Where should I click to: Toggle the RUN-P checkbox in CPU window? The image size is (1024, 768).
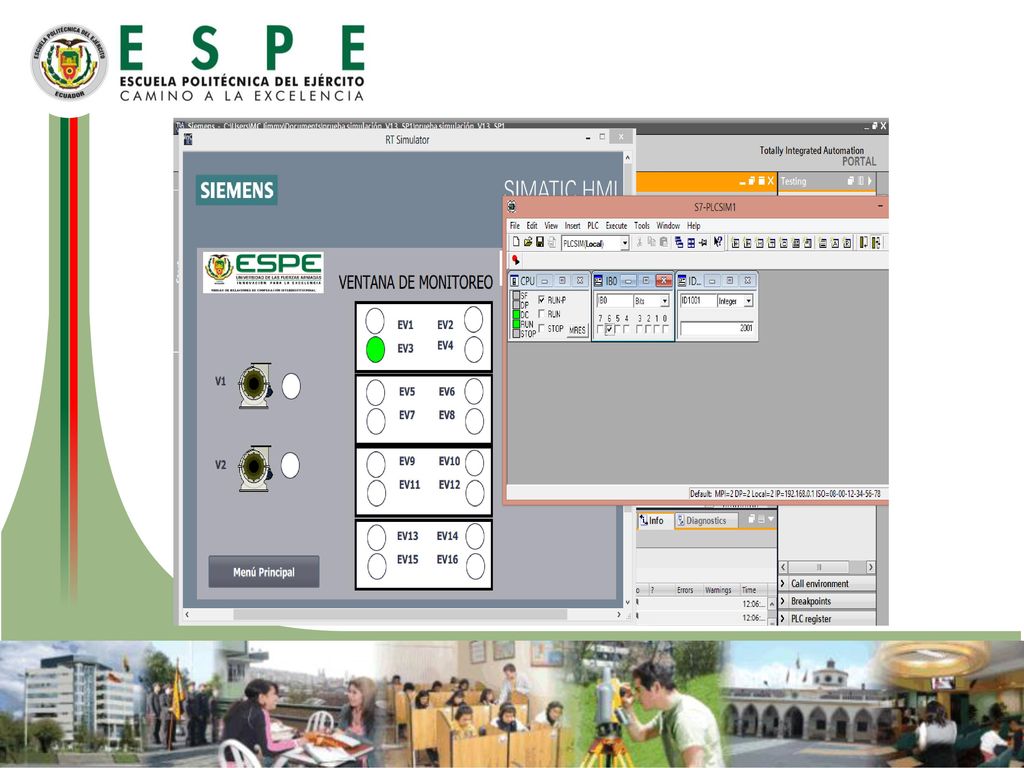coord(541,300)
